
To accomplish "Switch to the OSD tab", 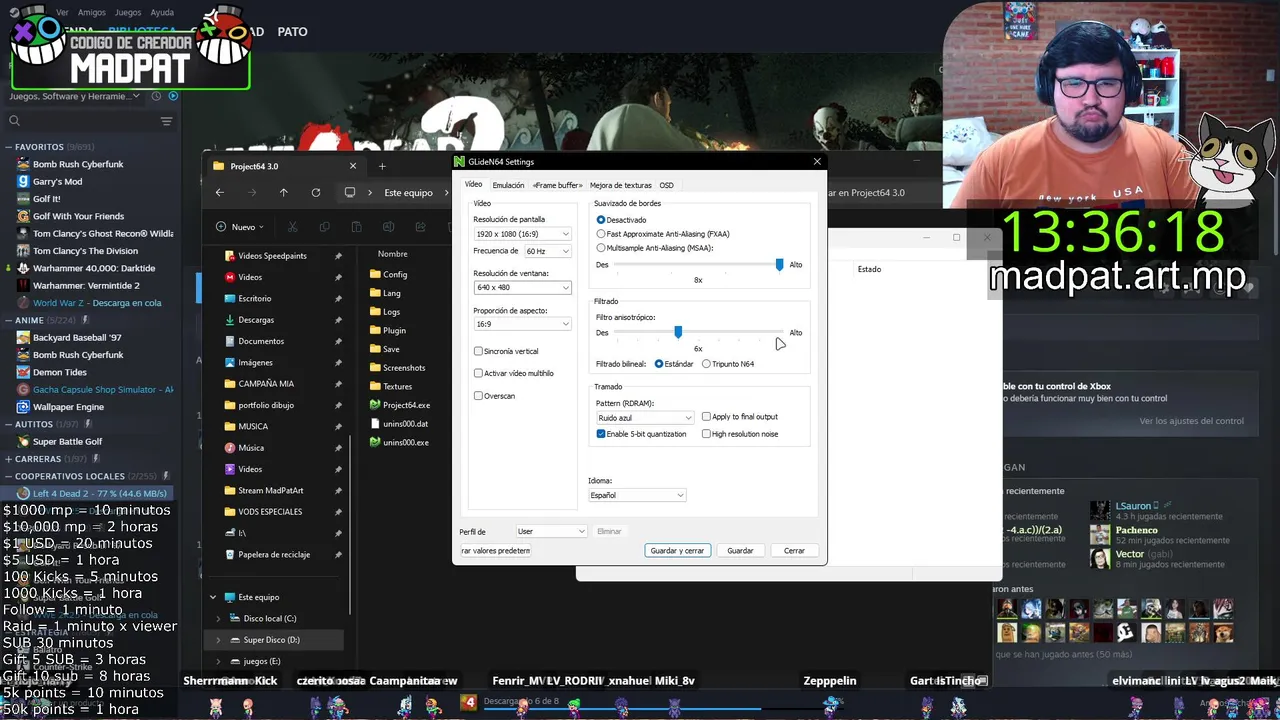I will (666, 185).
